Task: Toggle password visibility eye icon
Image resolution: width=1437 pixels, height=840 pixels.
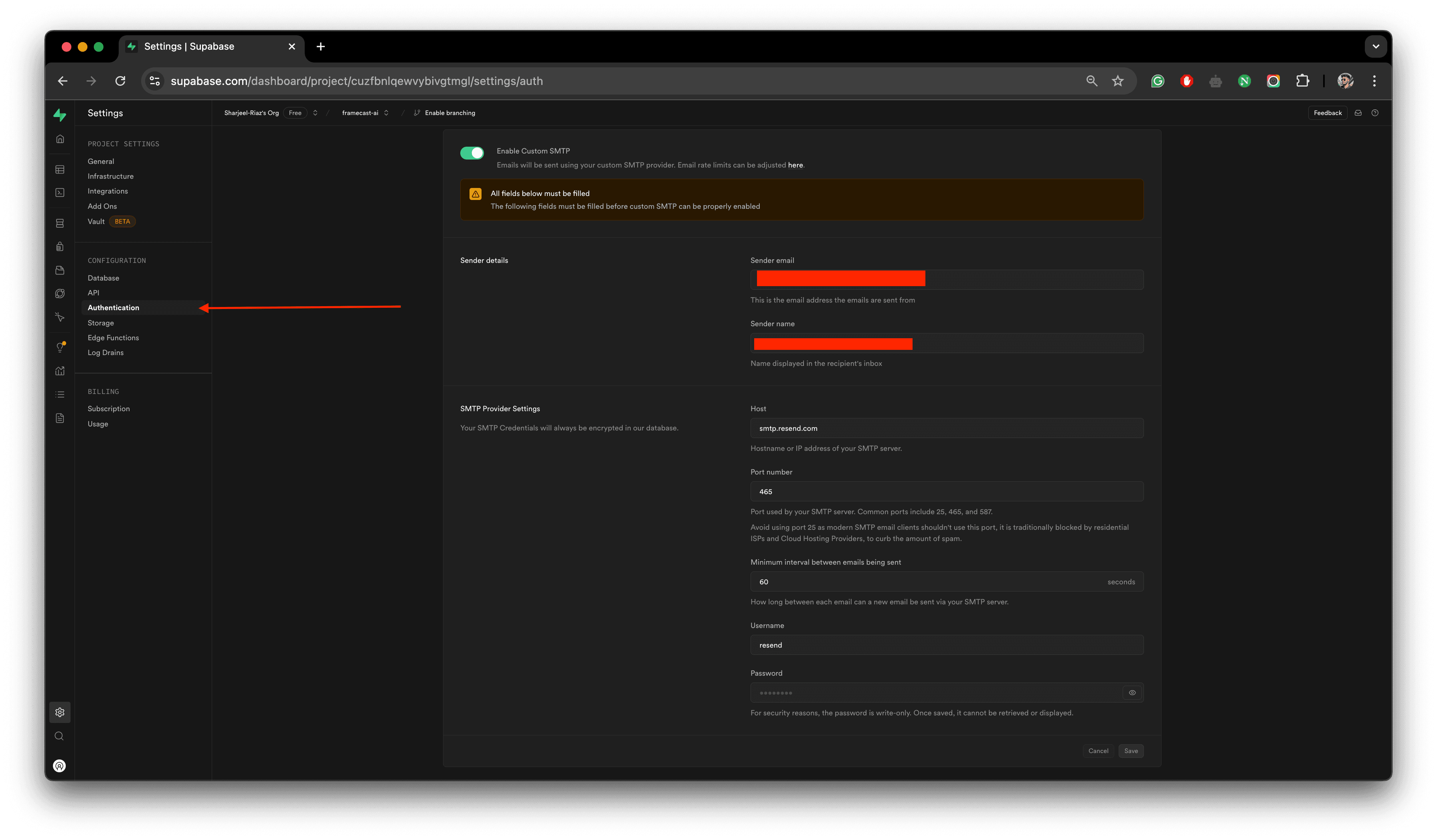Action: pyautogui.click(x=1132, y=693)
